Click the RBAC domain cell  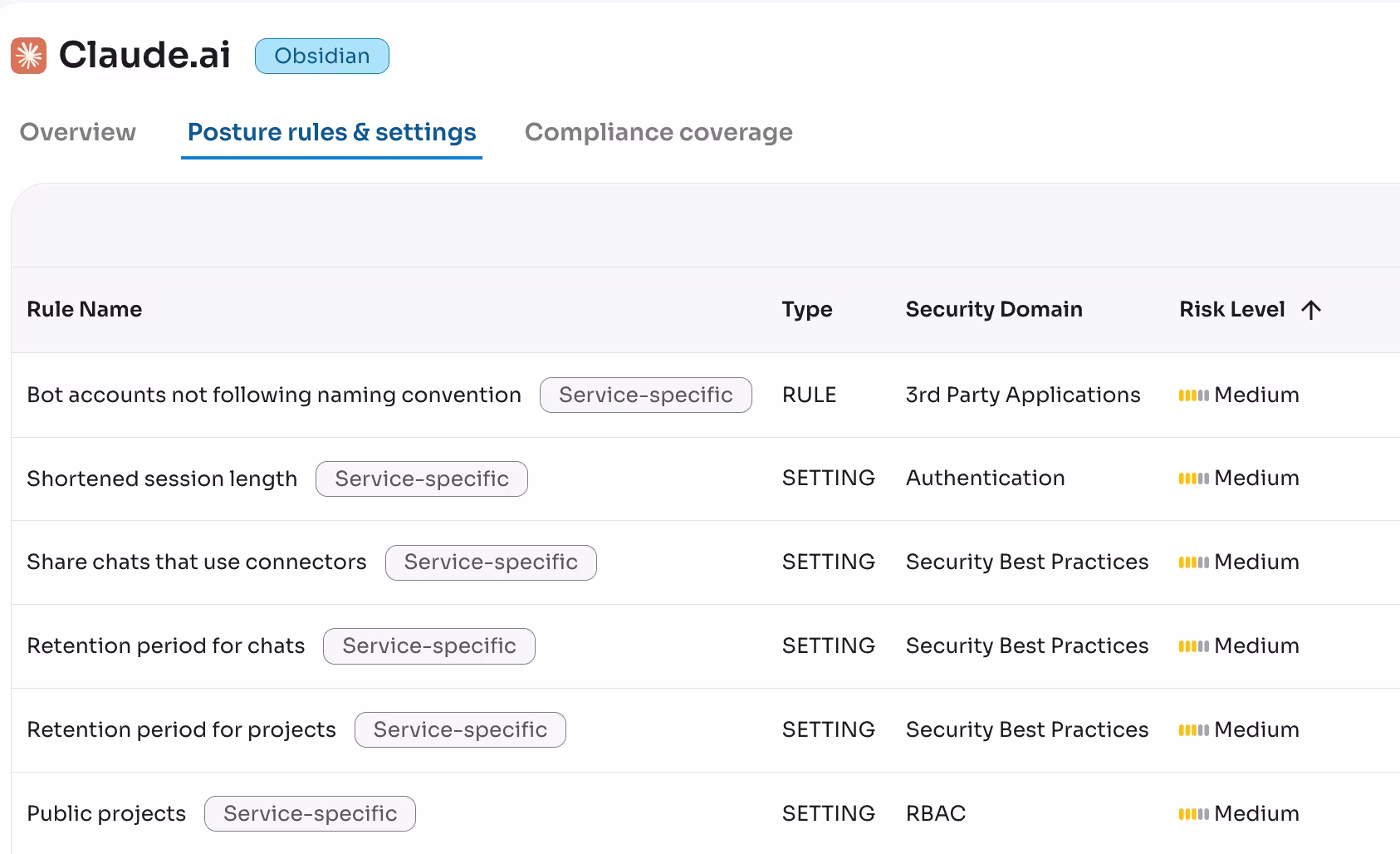[x=936, y=813]
